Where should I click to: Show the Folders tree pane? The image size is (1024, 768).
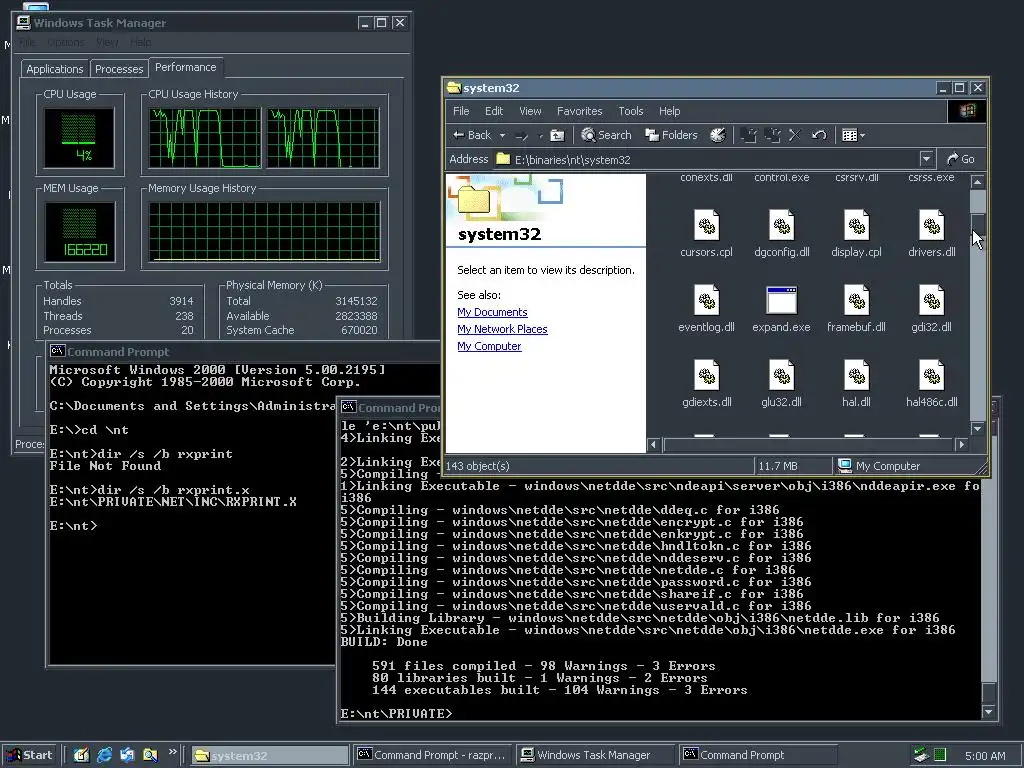pos(671,135)
